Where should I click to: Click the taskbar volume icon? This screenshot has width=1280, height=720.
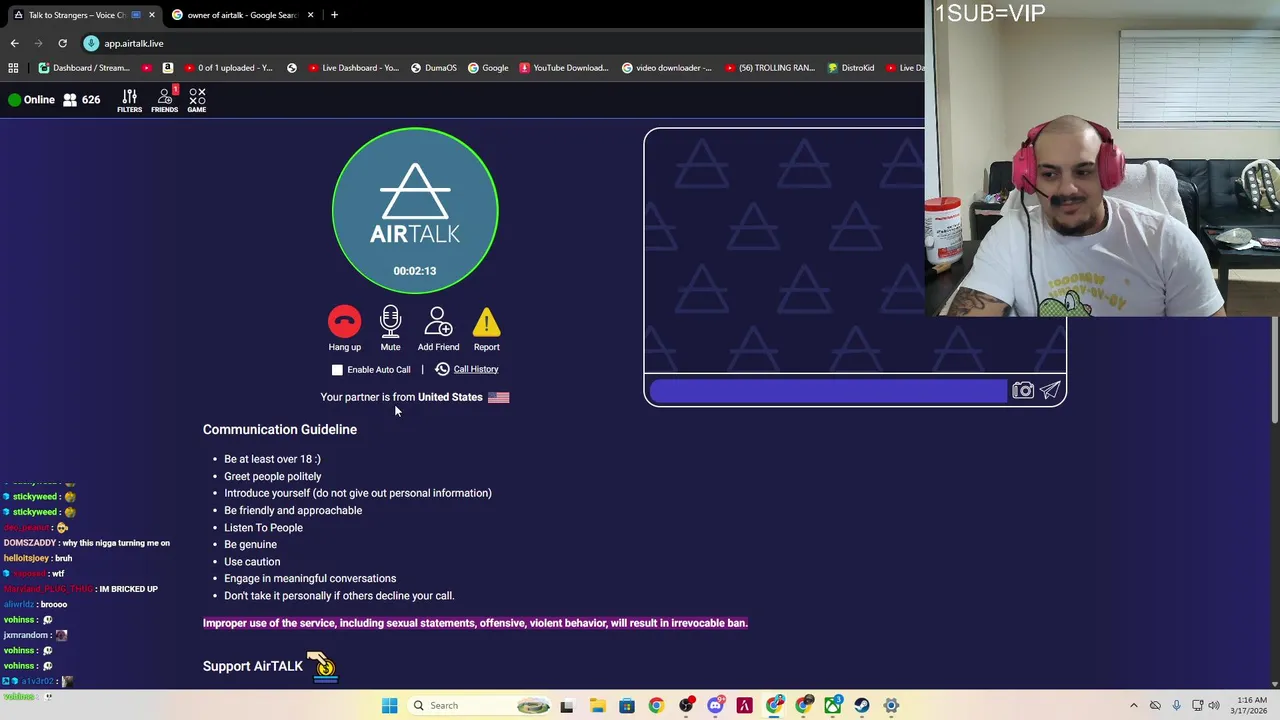point(1215,706)
